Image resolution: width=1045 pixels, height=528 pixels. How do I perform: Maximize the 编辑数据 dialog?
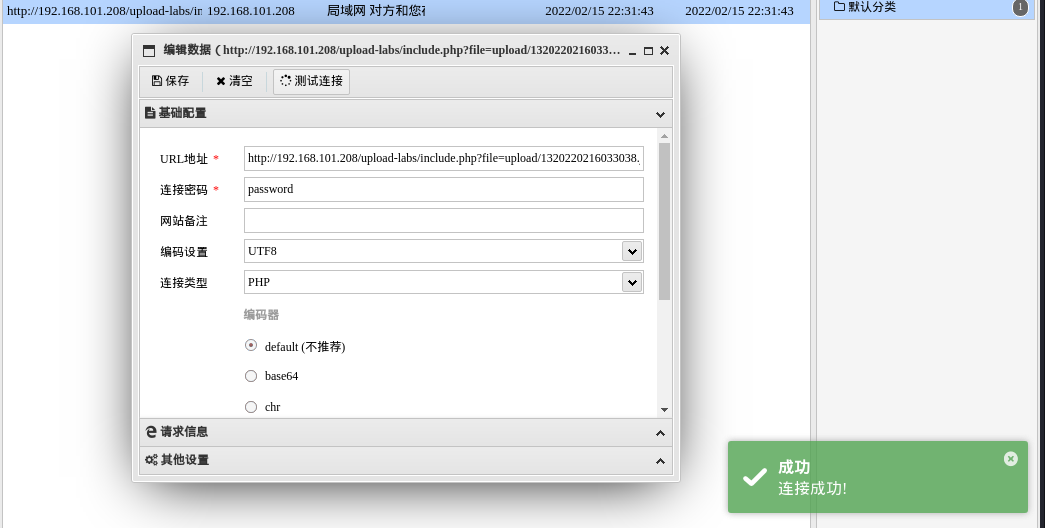[648, 51]
